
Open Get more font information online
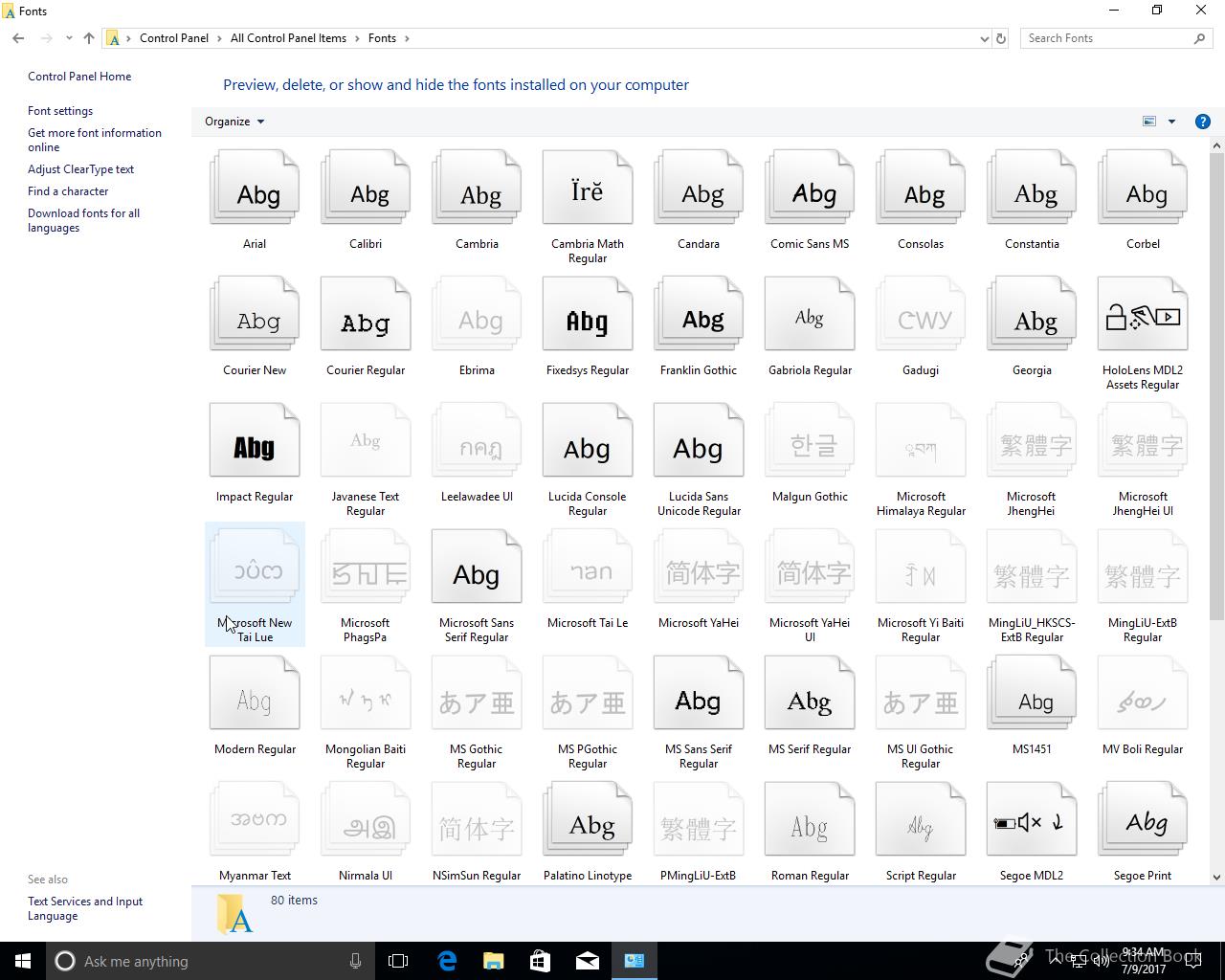pos(95,140)
